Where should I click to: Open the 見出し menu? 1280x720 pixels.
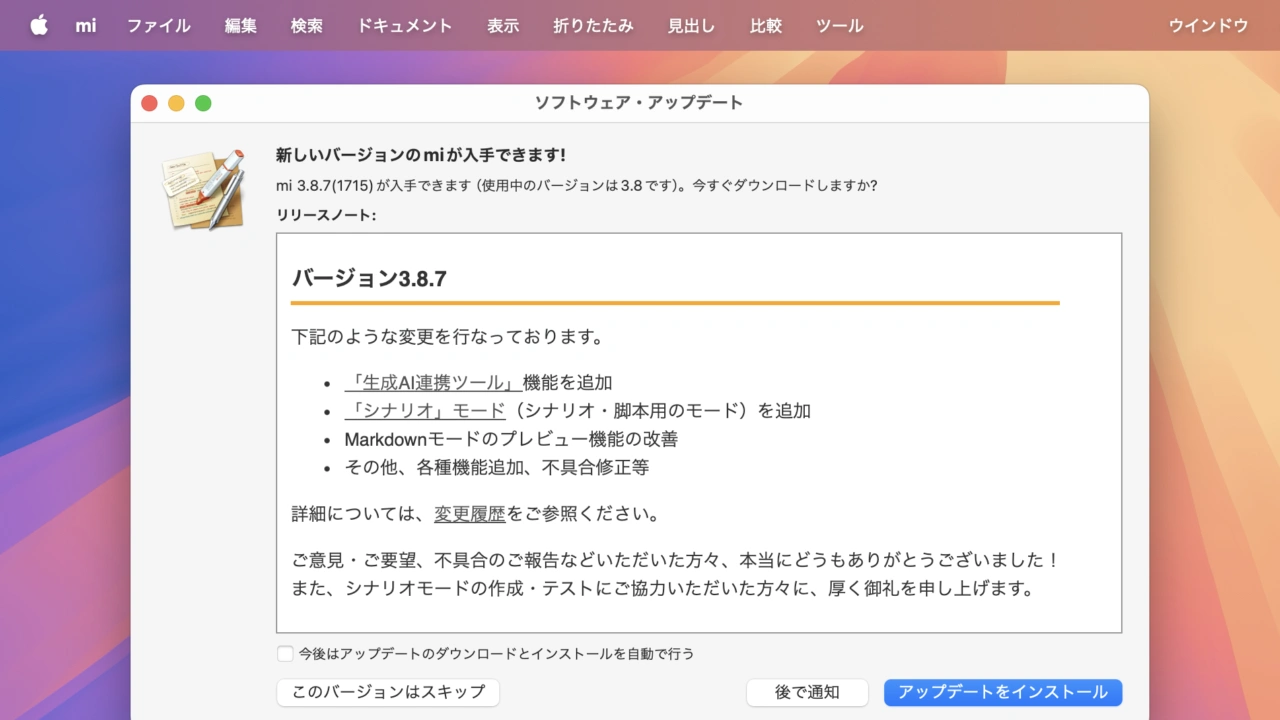point(691,26)
